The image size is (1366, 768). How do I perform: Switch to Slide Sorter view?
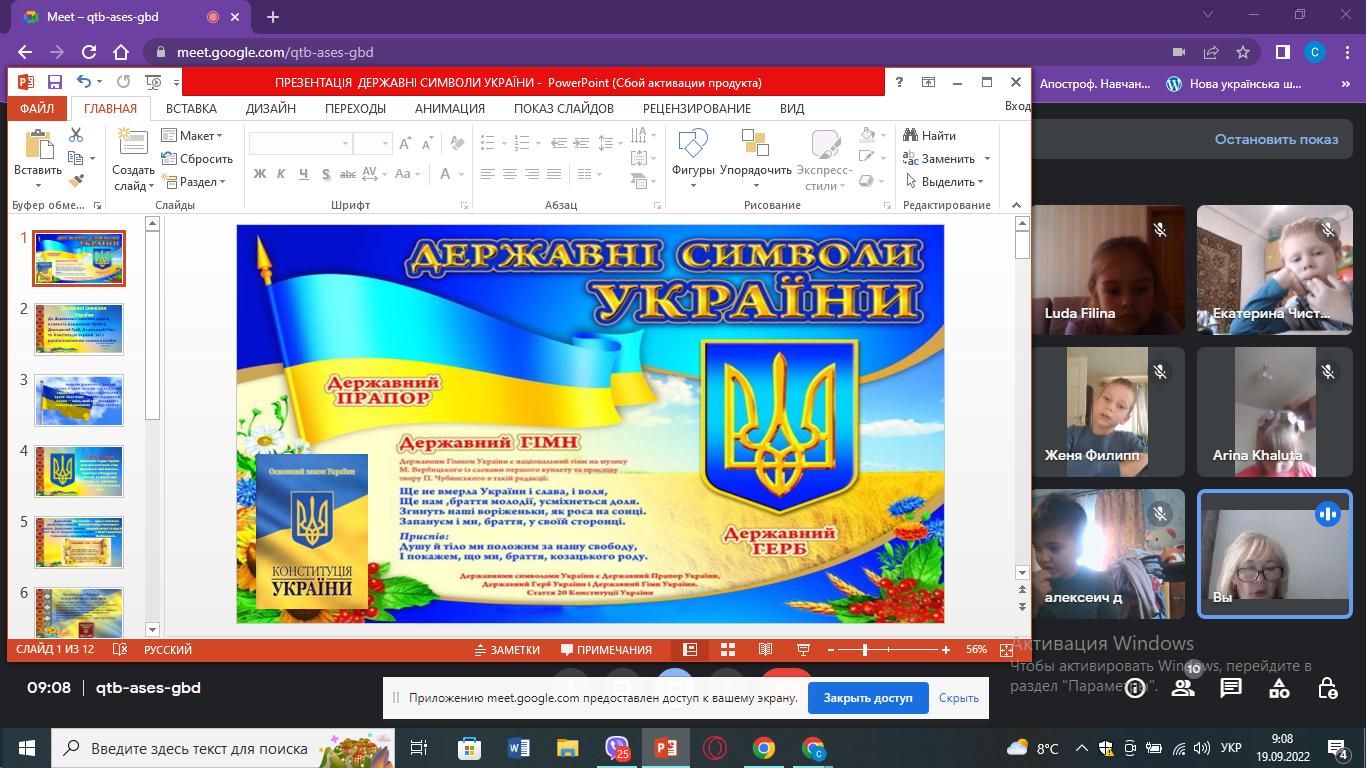point(728,650)
